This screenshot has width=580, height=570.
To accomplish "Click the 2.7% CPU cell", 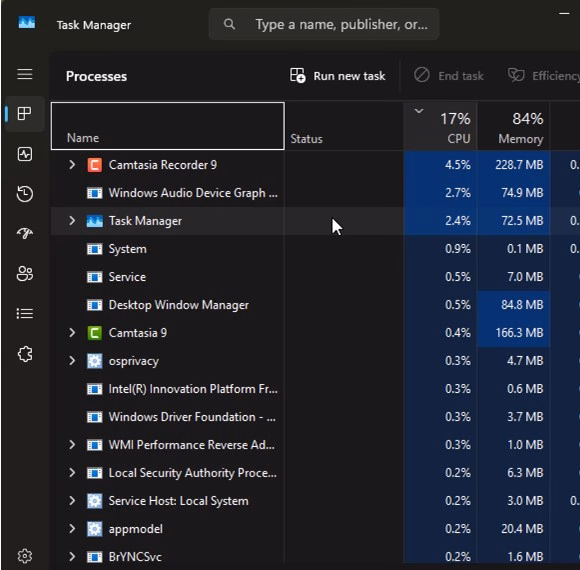I will [x=440, y=193].
